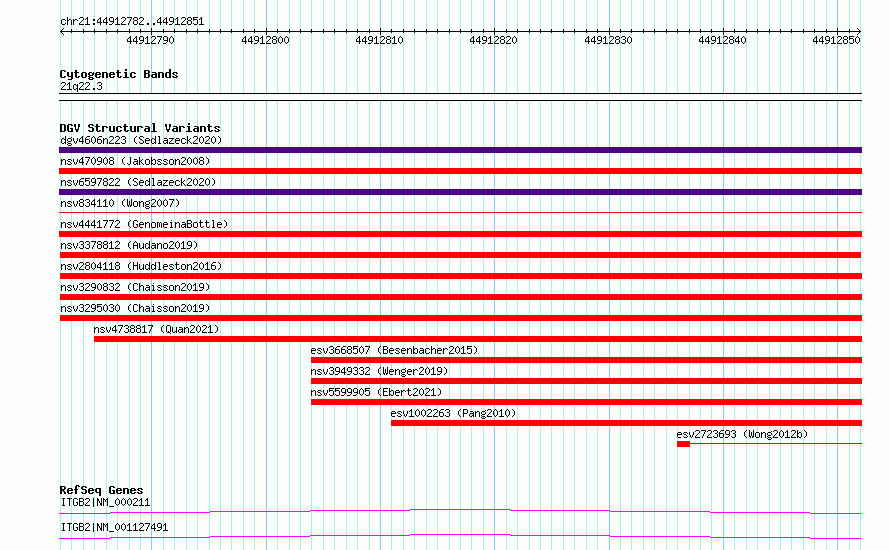
Task: Click the Cytogenetic Bands track heading
Action: click(x=119, y=74)
